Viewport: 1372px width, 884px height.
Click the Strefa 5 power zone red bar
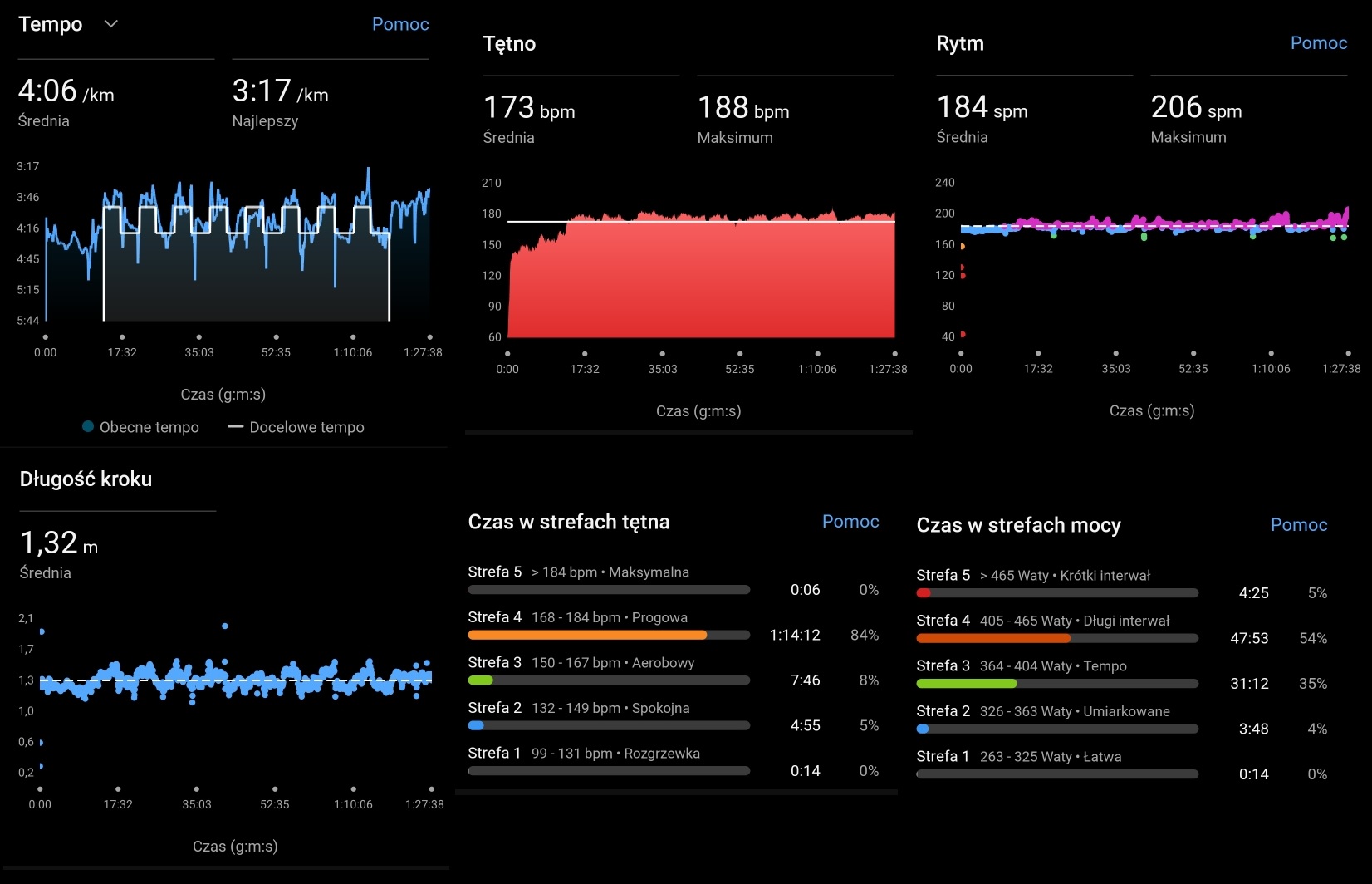(x=924, y=593)
